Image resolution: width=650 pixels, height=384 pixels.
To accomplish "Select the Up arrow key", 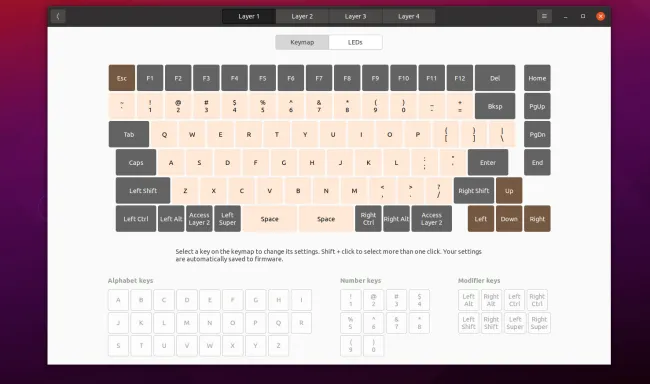I will pos(509,191).
